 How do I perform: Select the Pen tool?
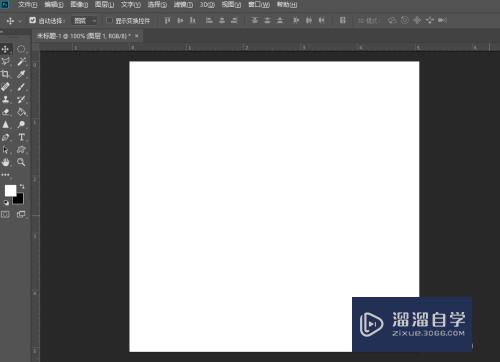point(5,137)
